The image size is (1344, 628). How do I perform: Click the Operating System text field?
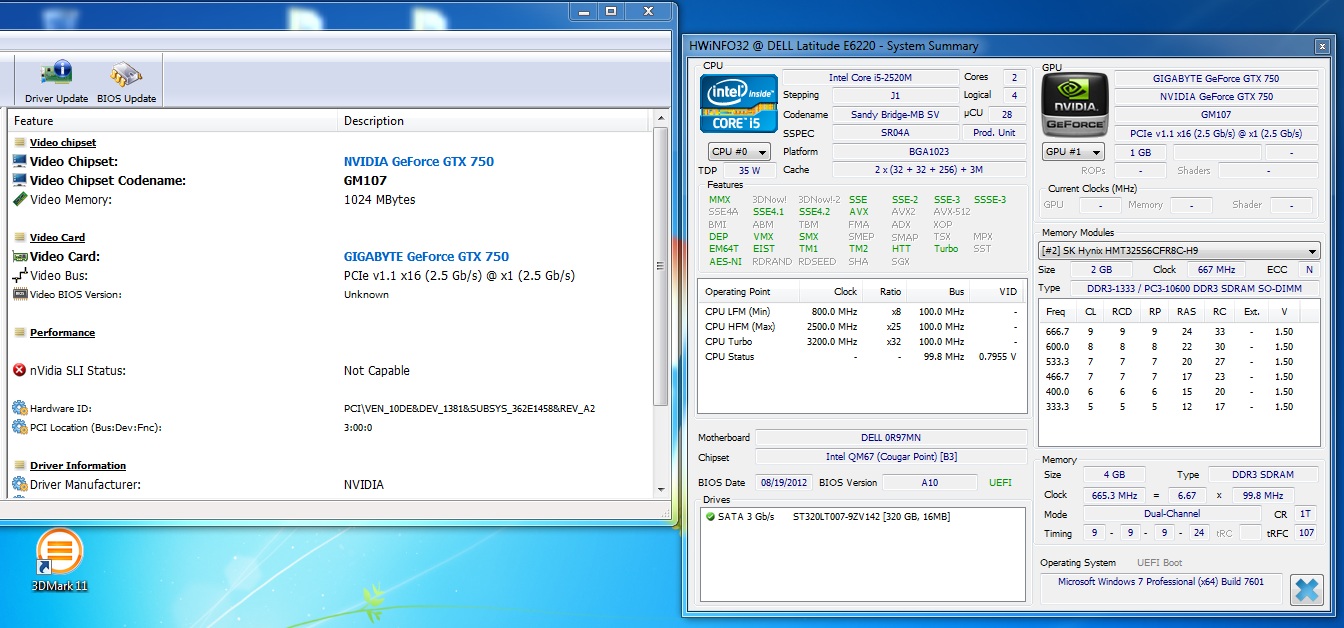[1161, 589]
